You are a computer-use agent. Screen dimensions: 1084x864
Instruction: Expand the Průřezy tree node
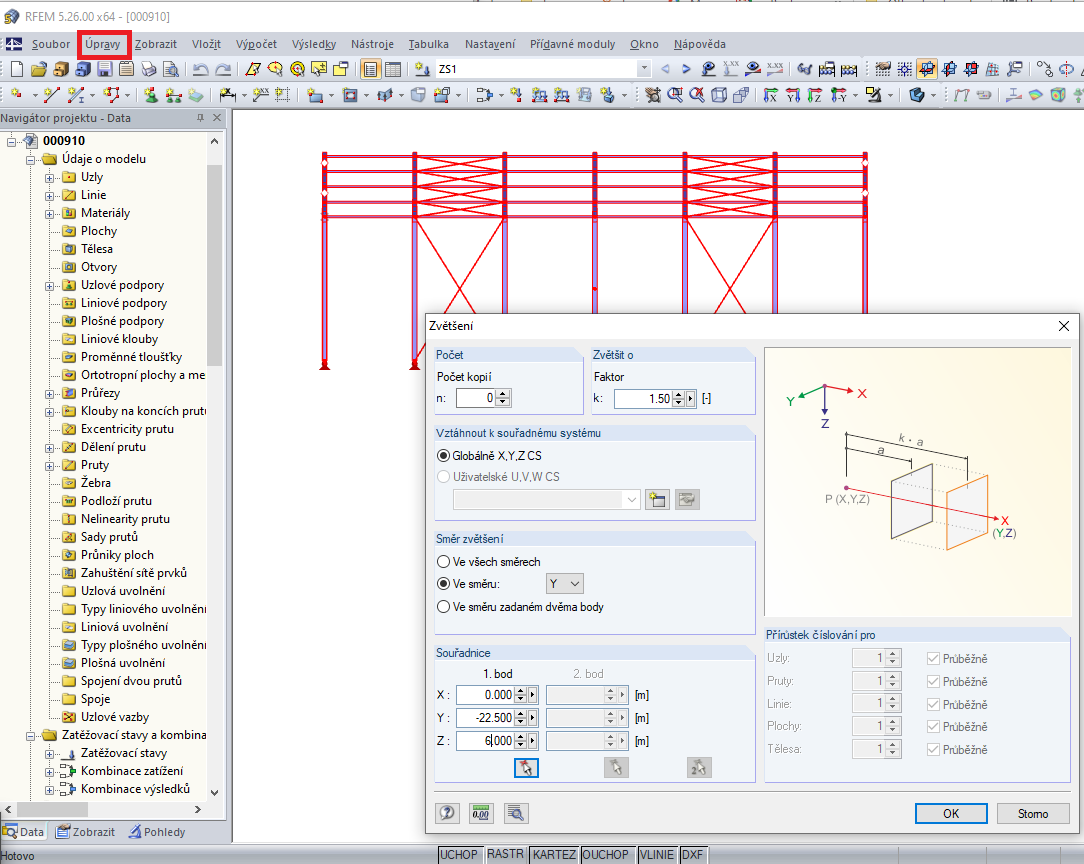point(50,394)
